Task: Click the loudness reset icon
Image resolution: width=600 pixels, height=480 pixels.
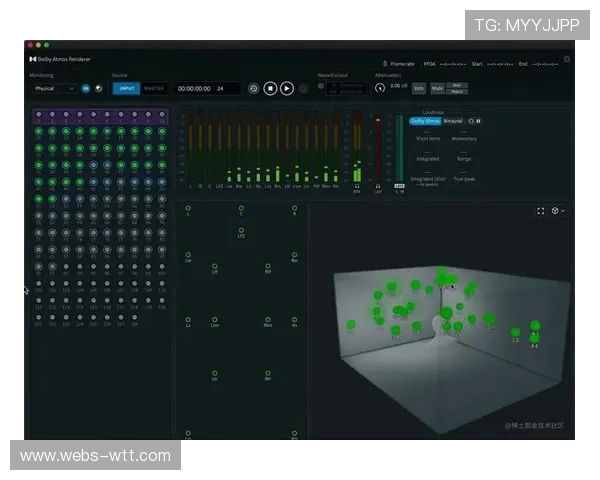Action: click(471, 121)
